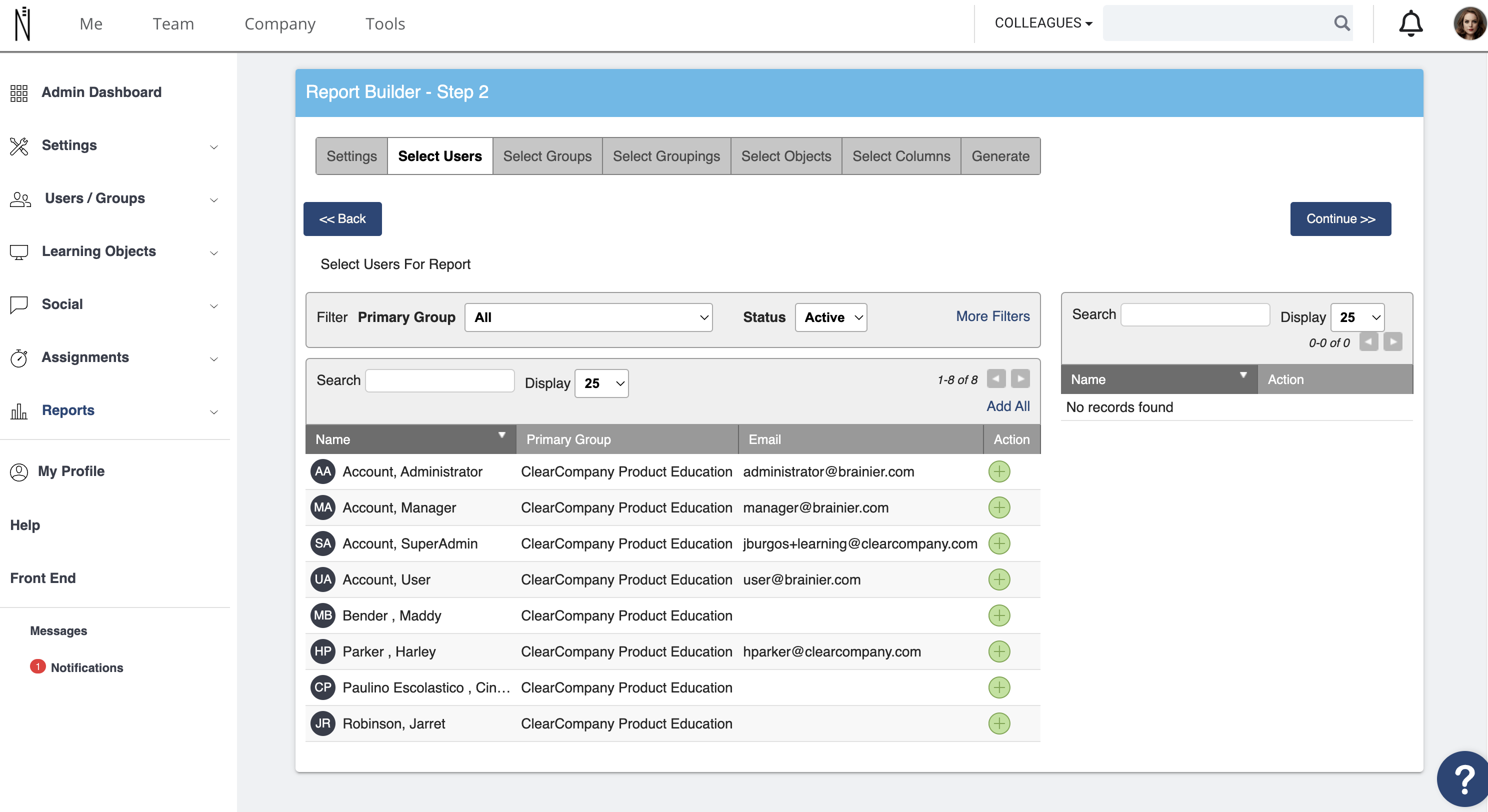Add Parker, Harley with plus icon

click(998, 651)
